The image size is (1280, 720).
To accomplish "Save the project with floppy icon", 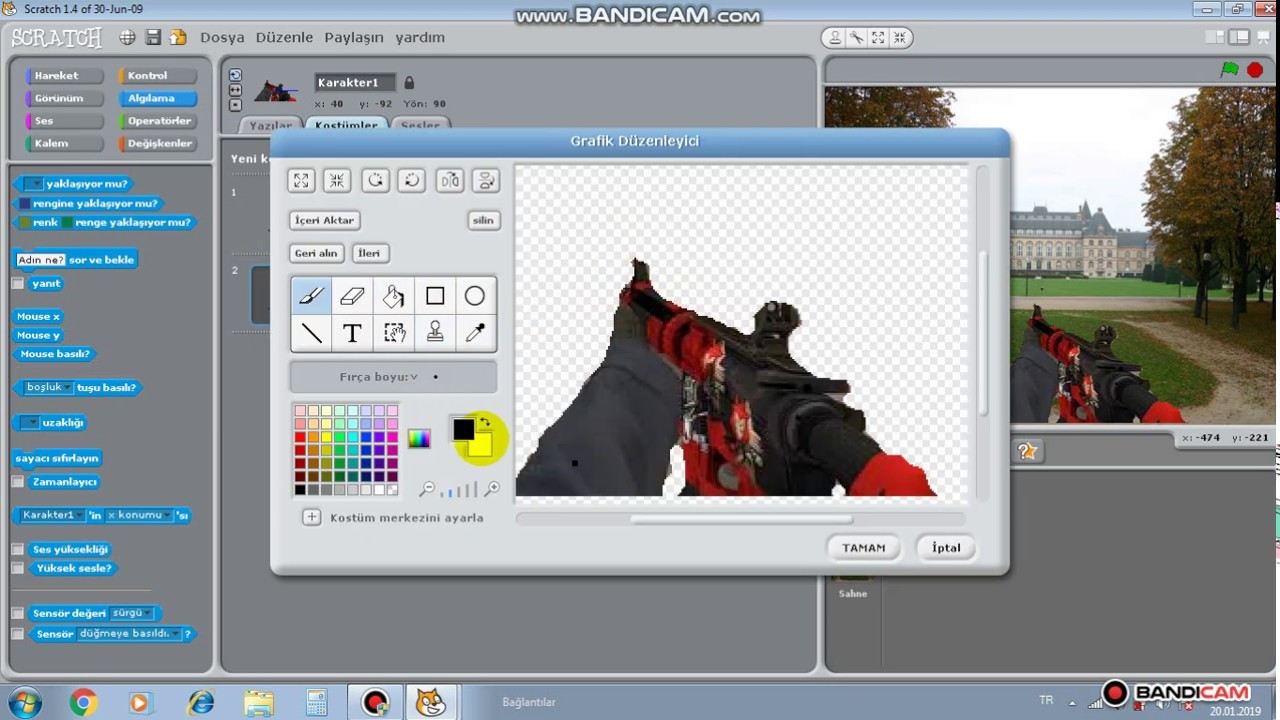I will tap(153, 37).
